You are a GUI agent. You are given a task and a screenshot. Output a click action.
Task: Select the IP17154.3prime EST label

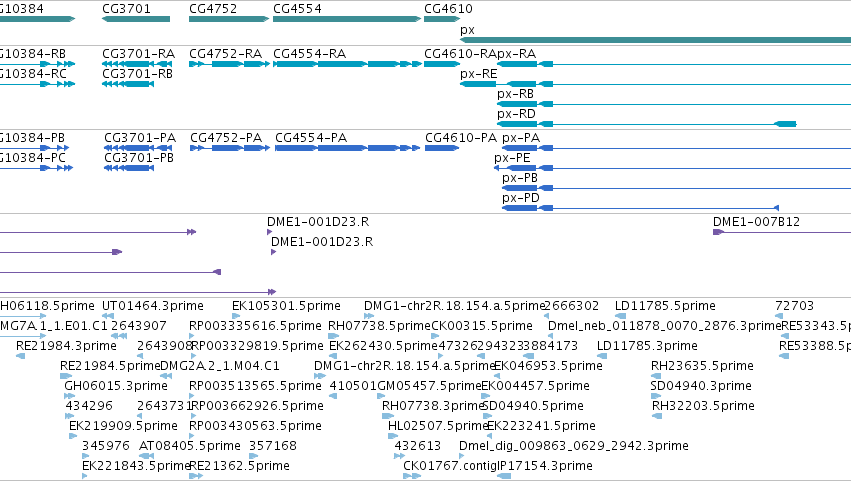(x=544, y=466)
